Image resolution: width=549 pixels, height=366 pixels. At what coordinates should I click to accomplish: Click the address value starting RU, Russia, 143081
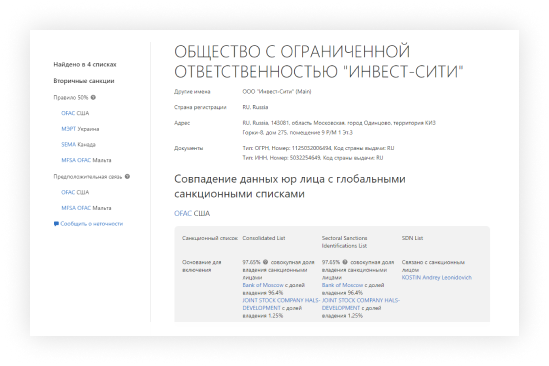point(339,127)
